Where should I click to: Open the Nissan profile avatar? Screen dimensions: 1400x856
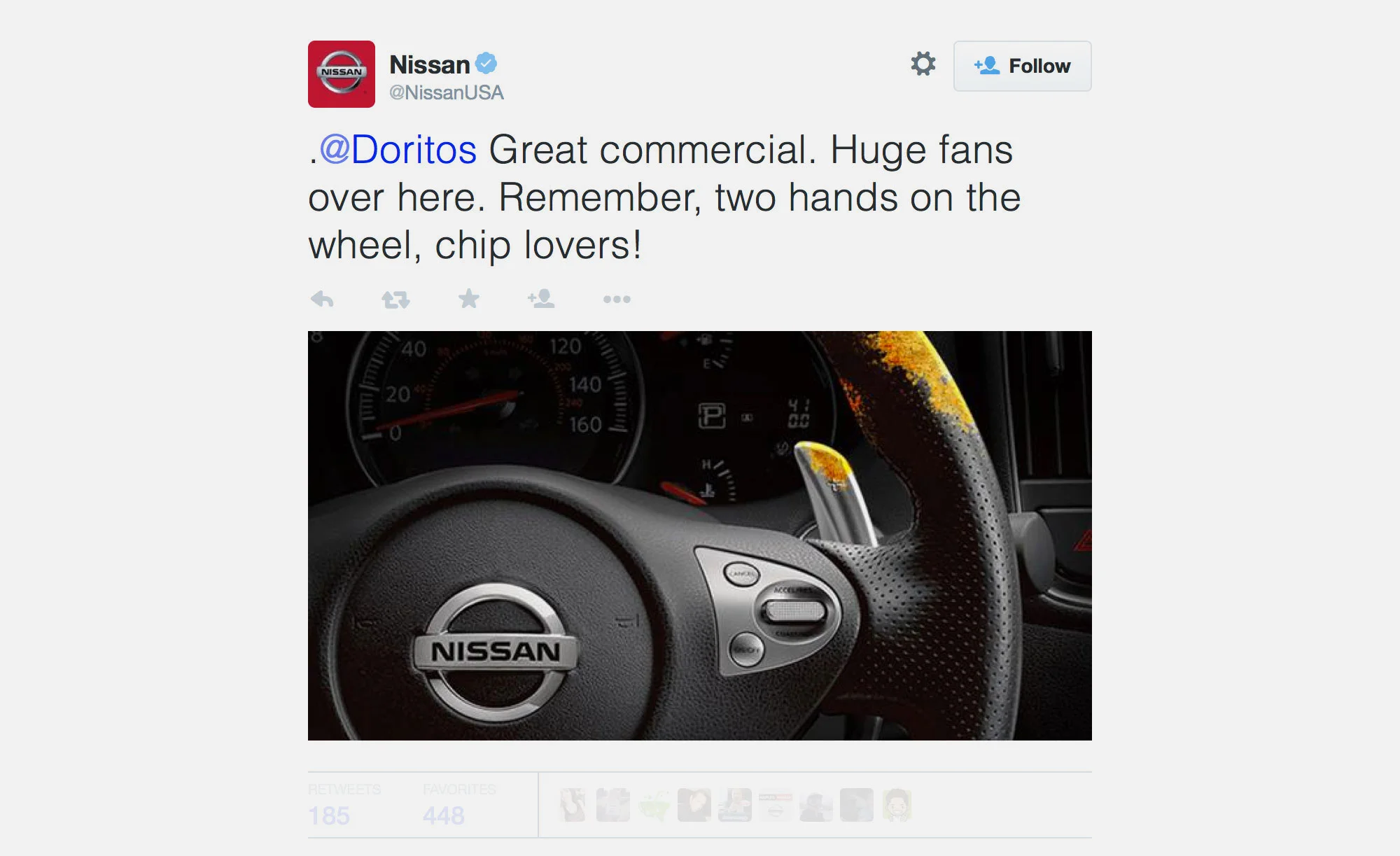[342, 74]
